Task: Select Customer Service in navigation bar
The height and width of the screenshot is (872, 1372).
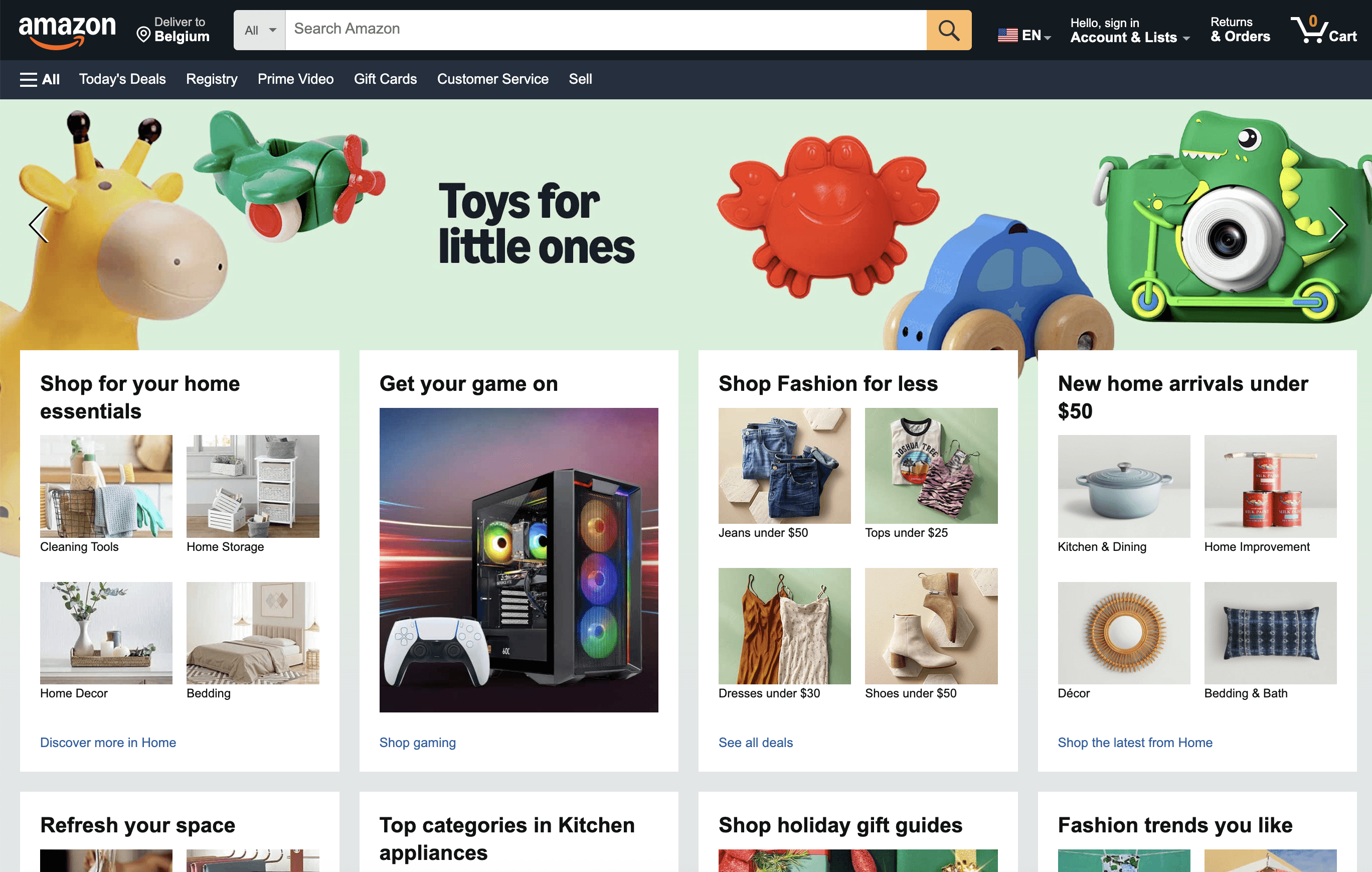Action: coord(492,79)
